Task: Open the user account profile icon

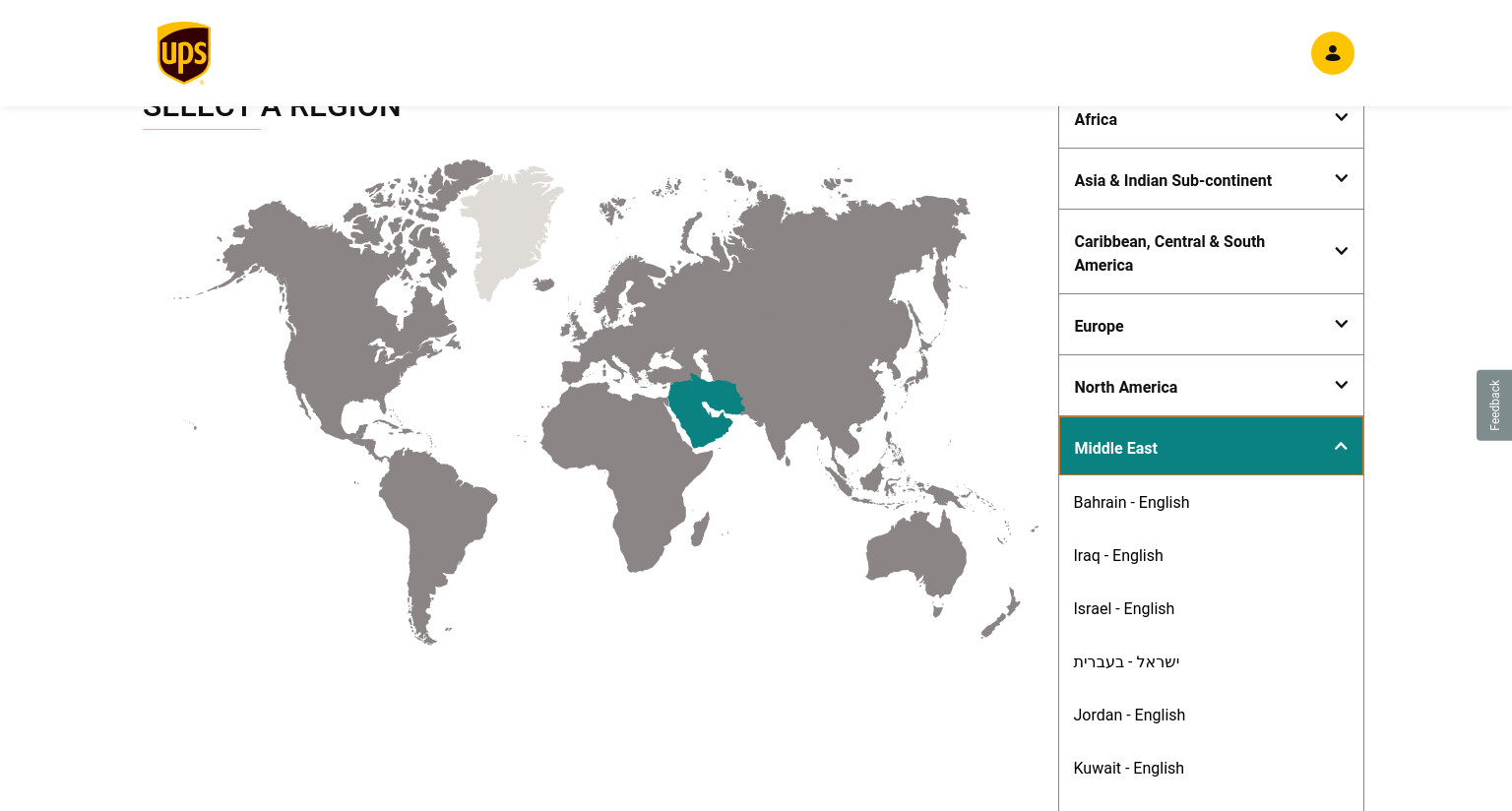Action: (x=1332, y=53)
